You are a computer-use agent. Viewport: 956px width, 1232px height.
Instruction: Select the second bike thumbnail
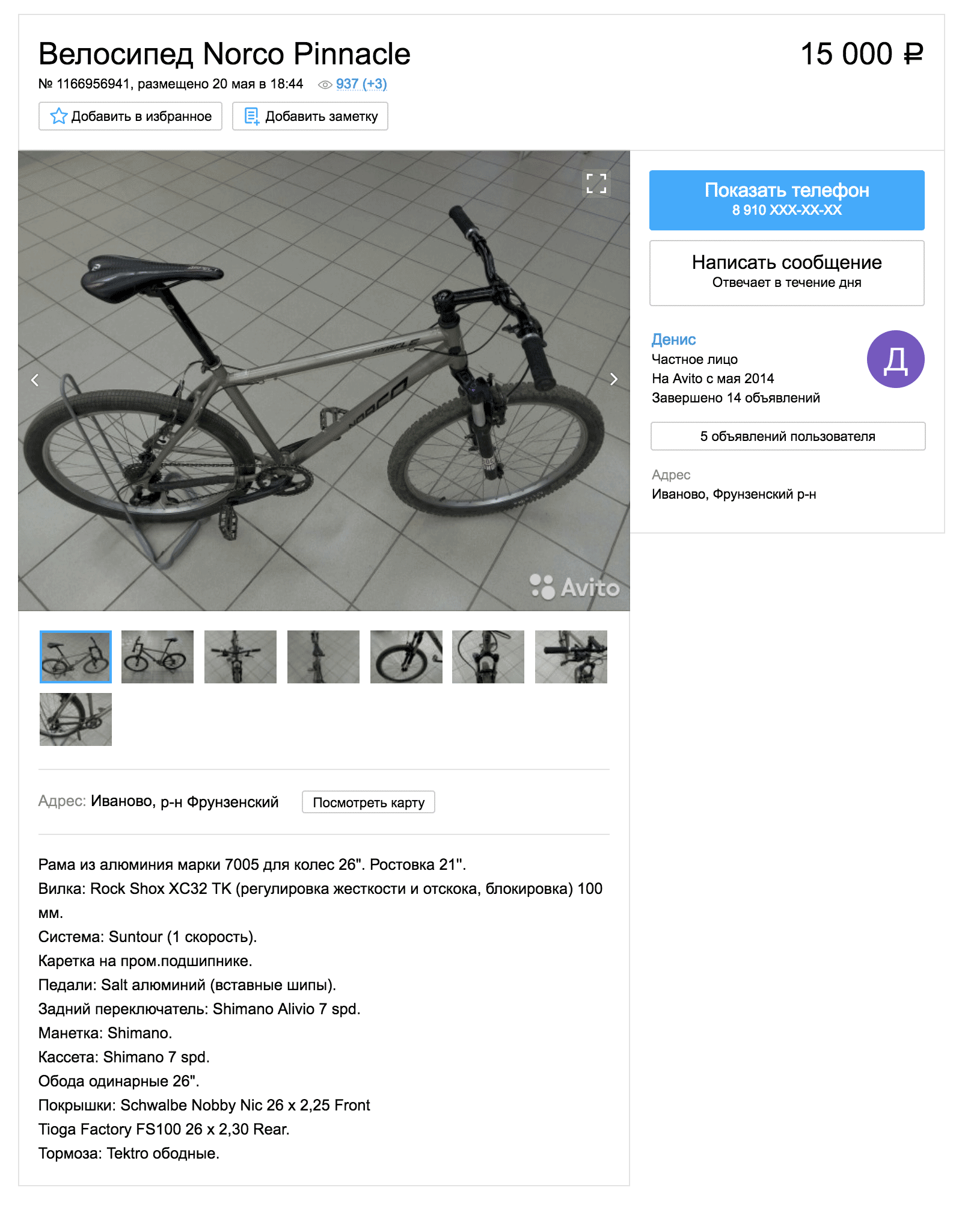158,657
